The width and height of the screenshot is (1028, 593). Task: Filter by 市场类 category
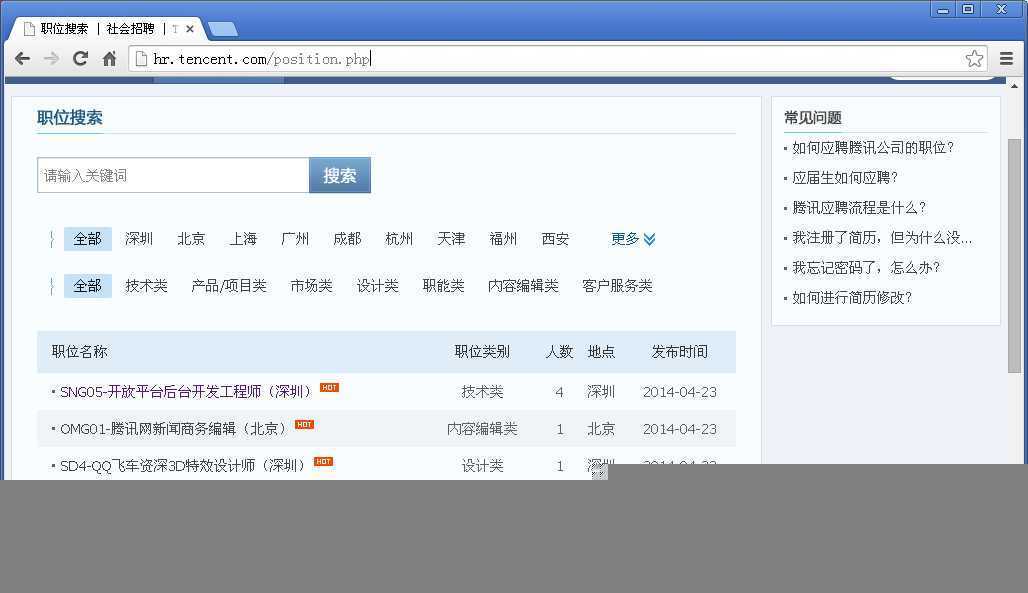pyautogui.click(x=311, y=286)
